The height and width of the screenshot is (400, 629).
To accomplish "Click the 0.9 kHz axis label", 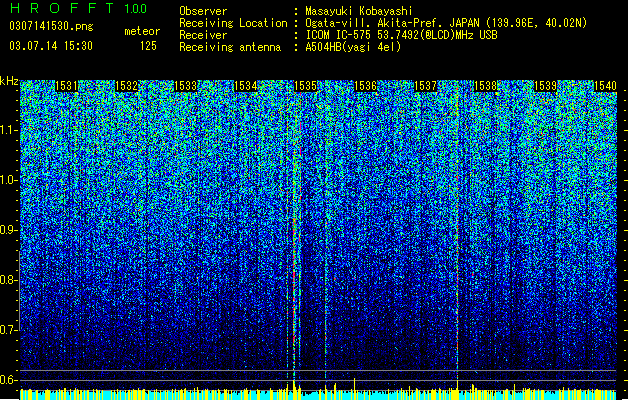I will pyautogui.click(x=9, y=230).
